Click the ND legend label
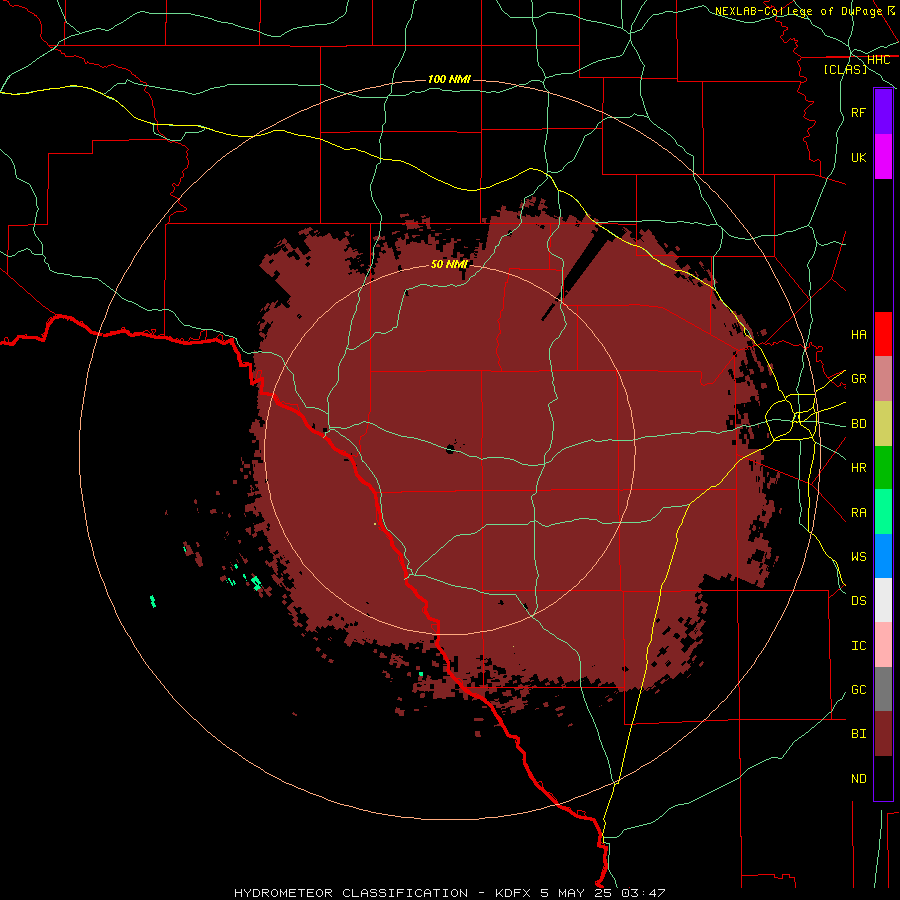 (x=858, y=779)
